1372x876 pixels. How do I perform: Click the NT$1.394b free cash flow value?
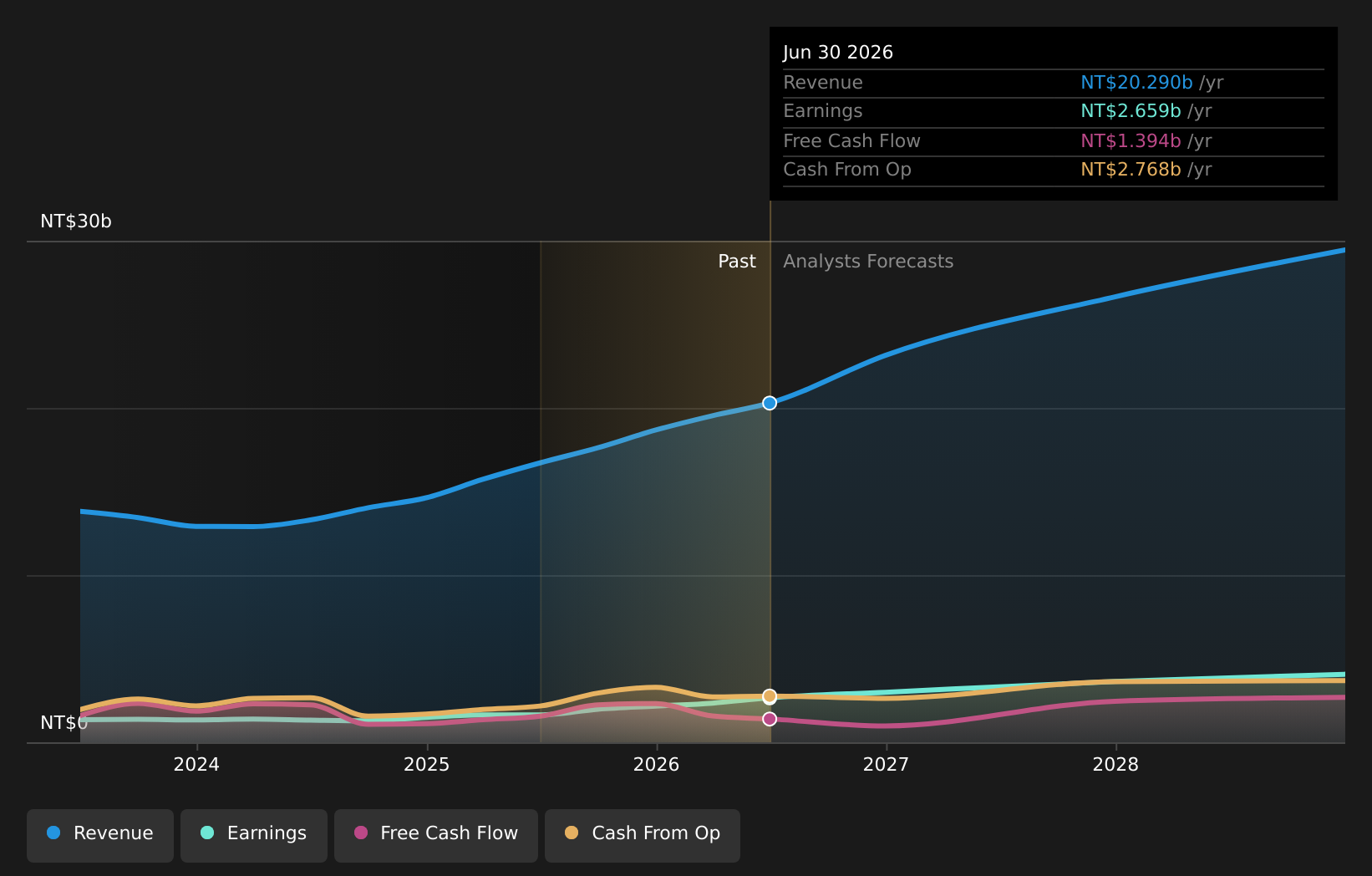(x=1131, y=141)
